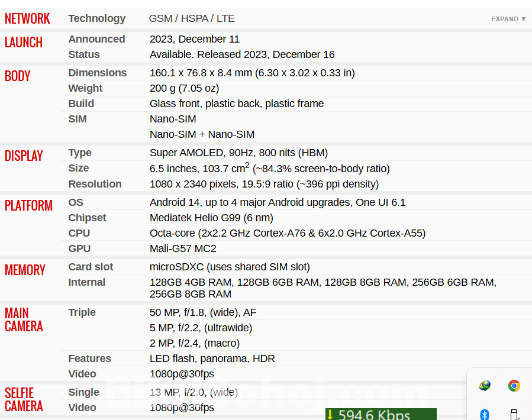Viewport: 532px width, 420px height.
Task: Open the Chipset glossary label
Action: [x=87, y=218]
